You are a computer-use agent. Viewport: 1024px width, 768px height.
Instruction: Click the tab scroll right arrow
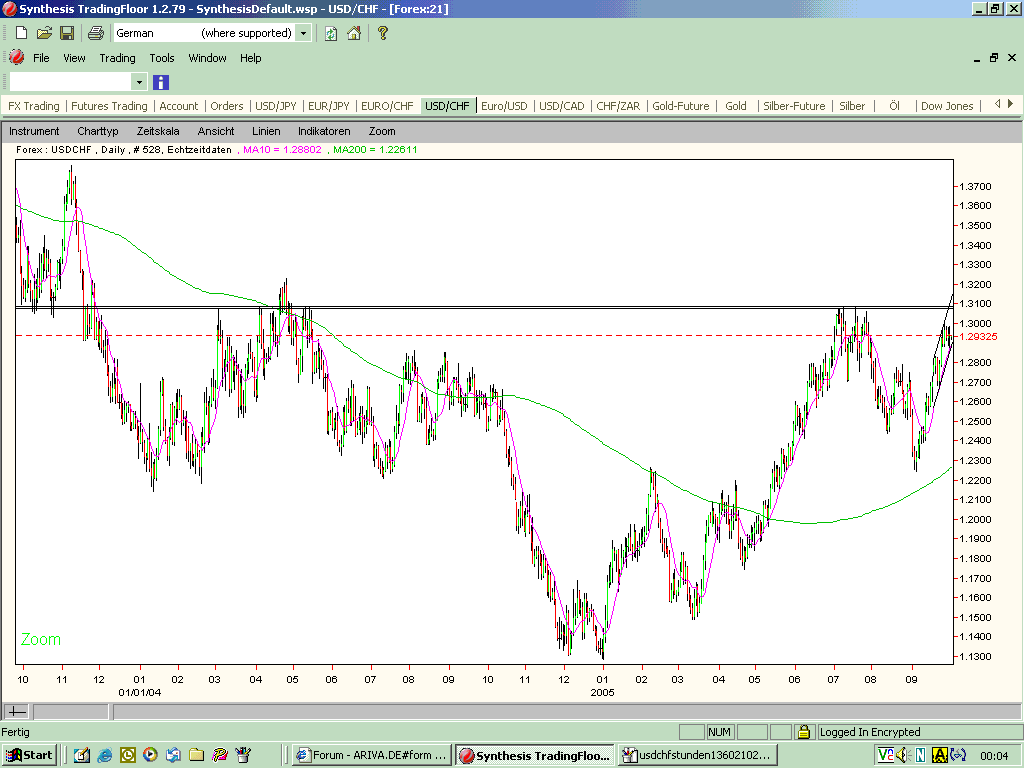(x=1010, y=104)
